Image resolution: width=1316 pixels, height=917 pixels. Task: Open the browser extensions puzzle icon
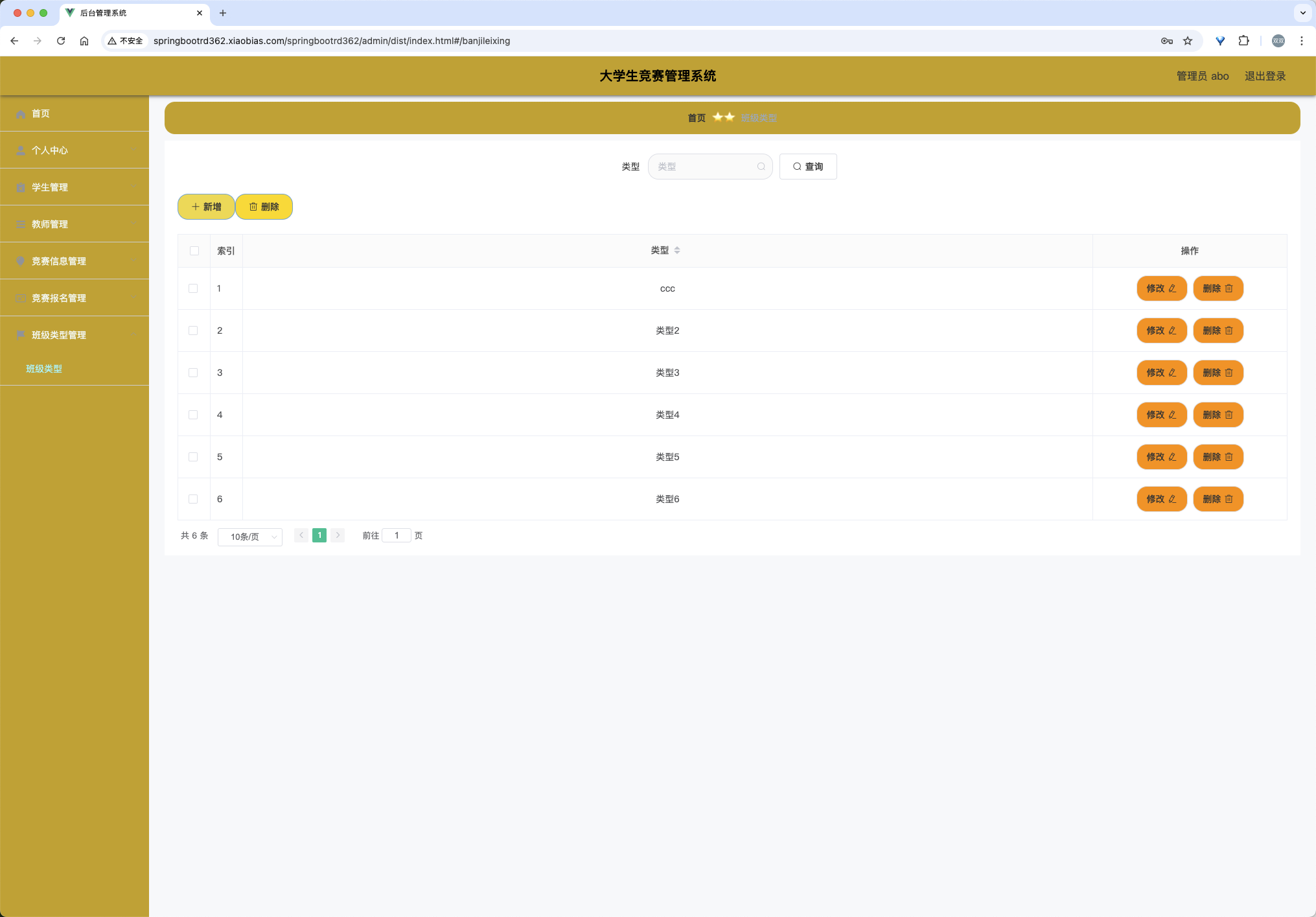(x=1243, y=41)
